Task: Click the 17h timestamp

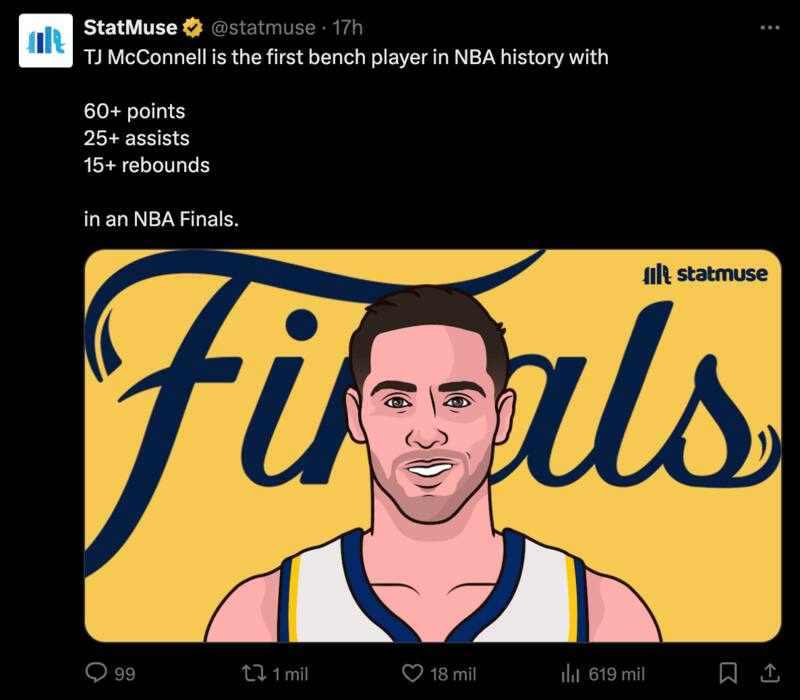Action: (x=347, y=28)
